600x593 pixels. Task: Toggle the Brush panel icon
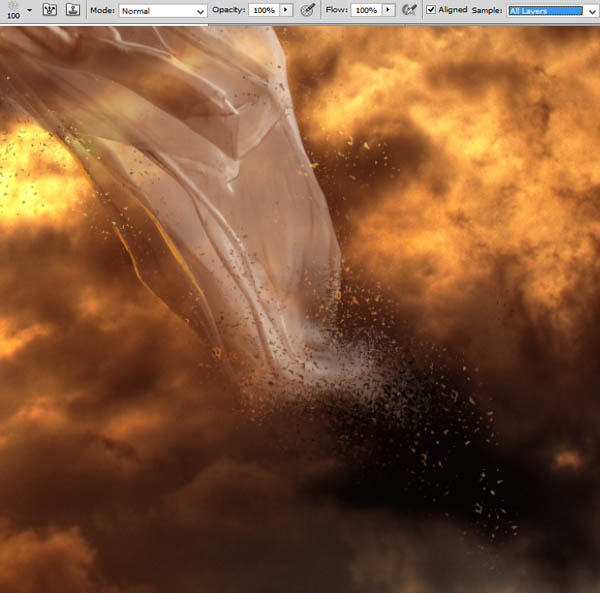pos(50,10)
